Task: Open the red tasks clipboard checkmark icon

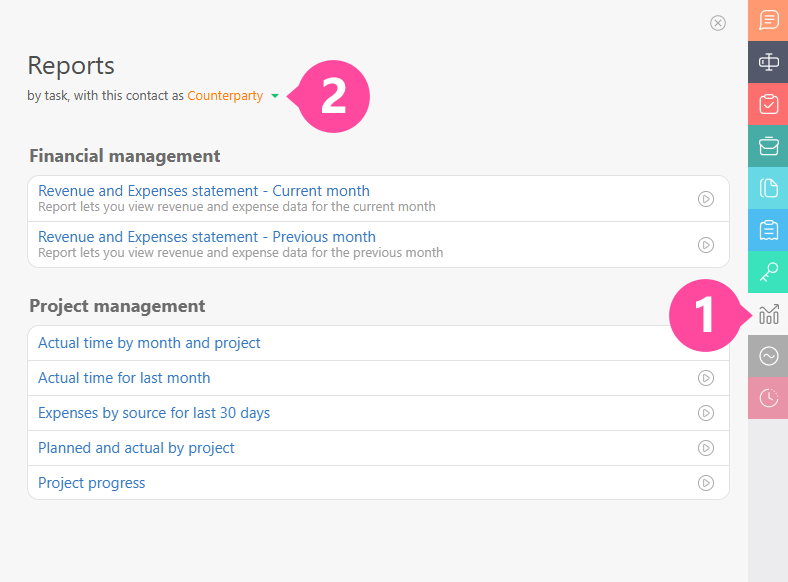Action: 768,104
